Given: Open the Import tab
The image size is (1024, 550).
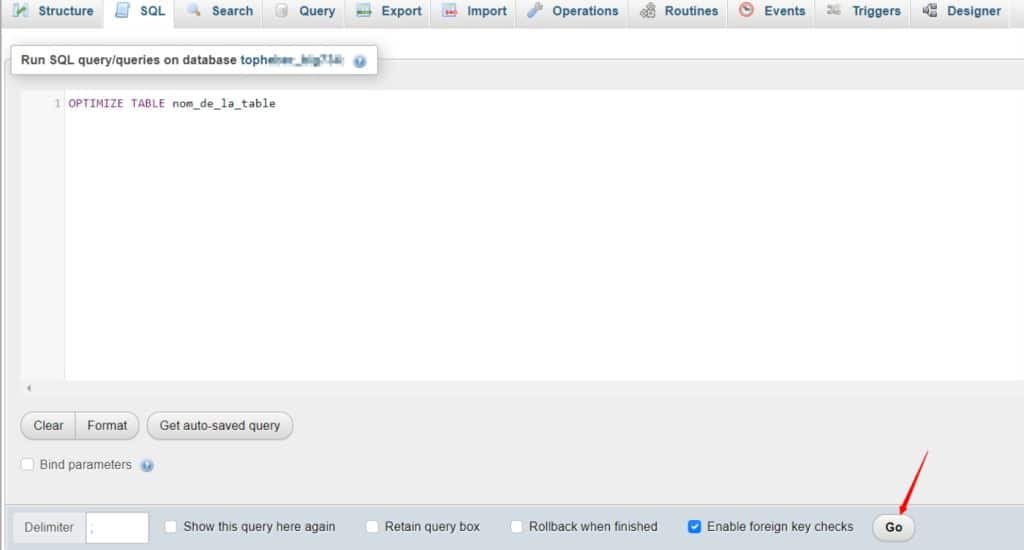Looking at the screenshot, I should (474, 11).
